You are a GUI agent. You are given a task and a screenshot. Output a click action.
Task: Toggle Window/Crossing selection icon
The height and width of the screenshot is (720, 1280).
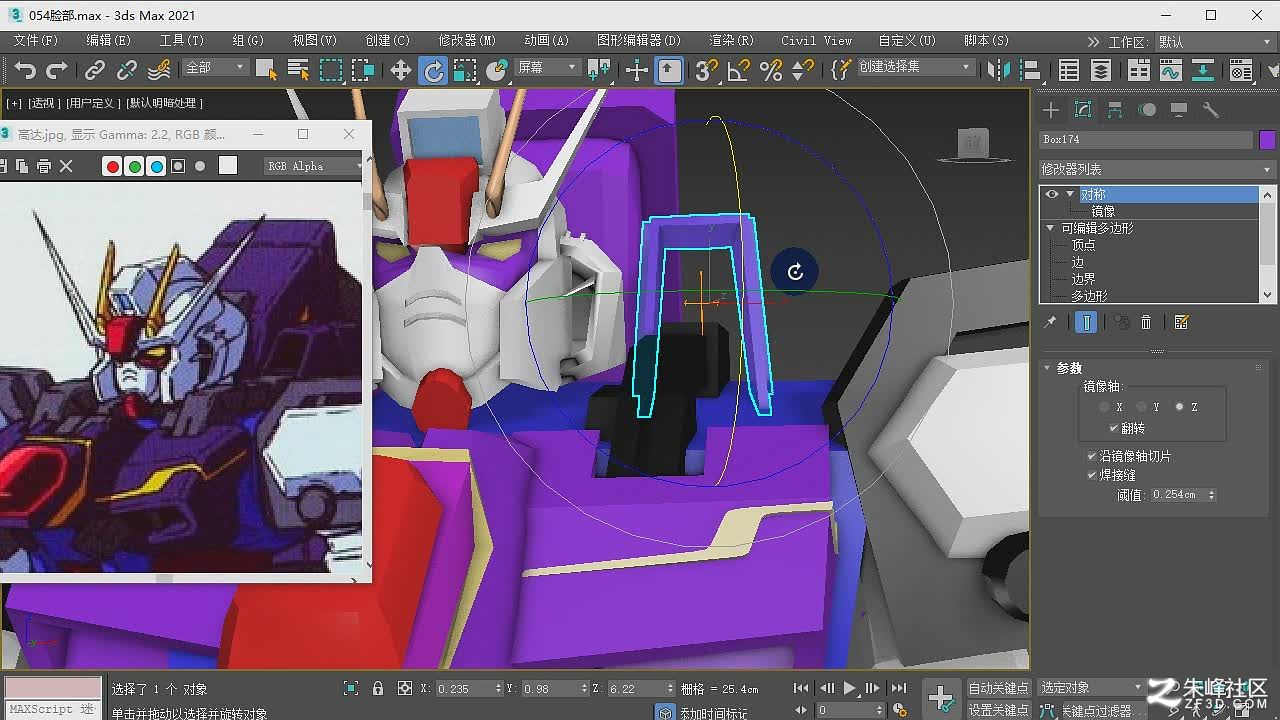pos(363,69)
